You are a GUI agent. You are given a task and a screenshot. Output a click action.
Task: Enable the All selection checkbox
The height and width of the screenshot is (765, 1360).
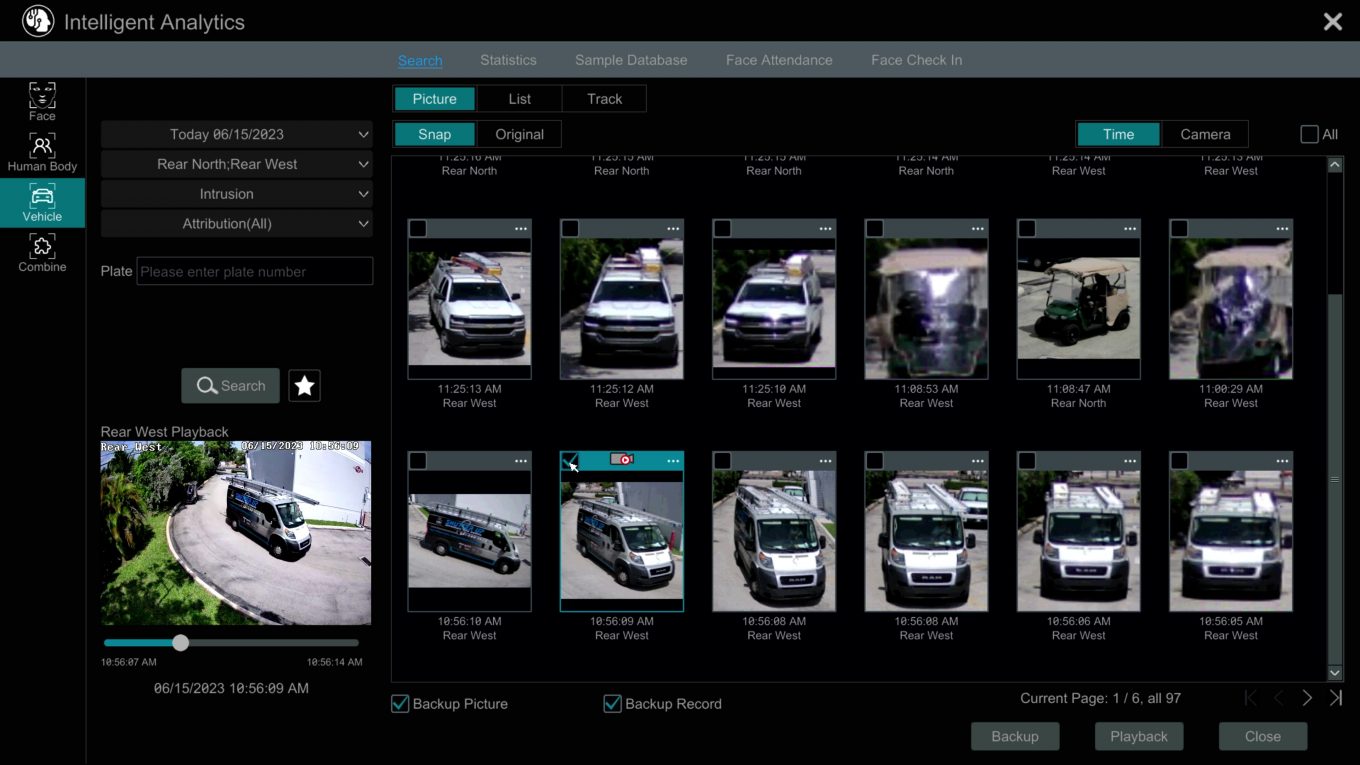pos(1308,133)
